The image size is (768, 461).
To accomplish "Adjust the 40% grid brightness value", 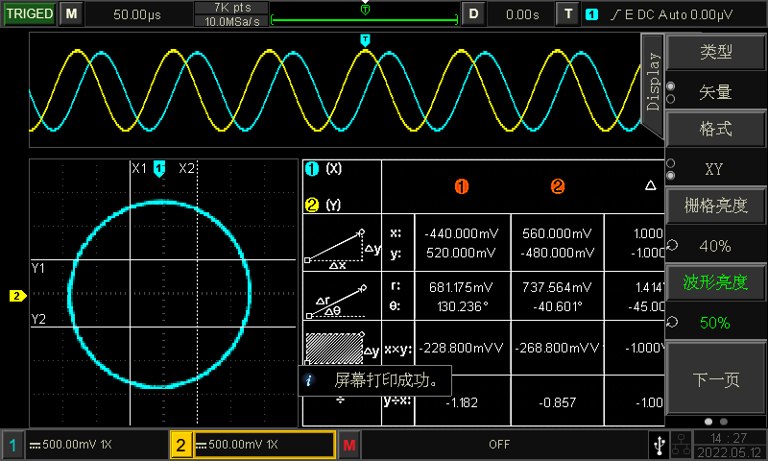I will (x=715, y=246).
